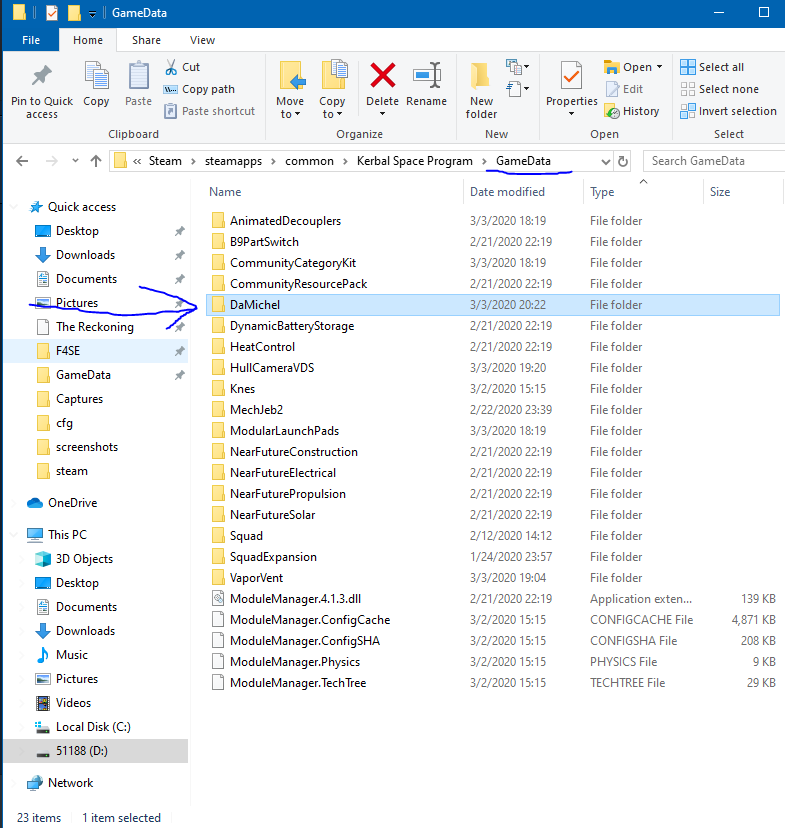This screenshot has width=785, height=828.
Task: Click Pin to Quick access icon
Action: pos(42,76)
